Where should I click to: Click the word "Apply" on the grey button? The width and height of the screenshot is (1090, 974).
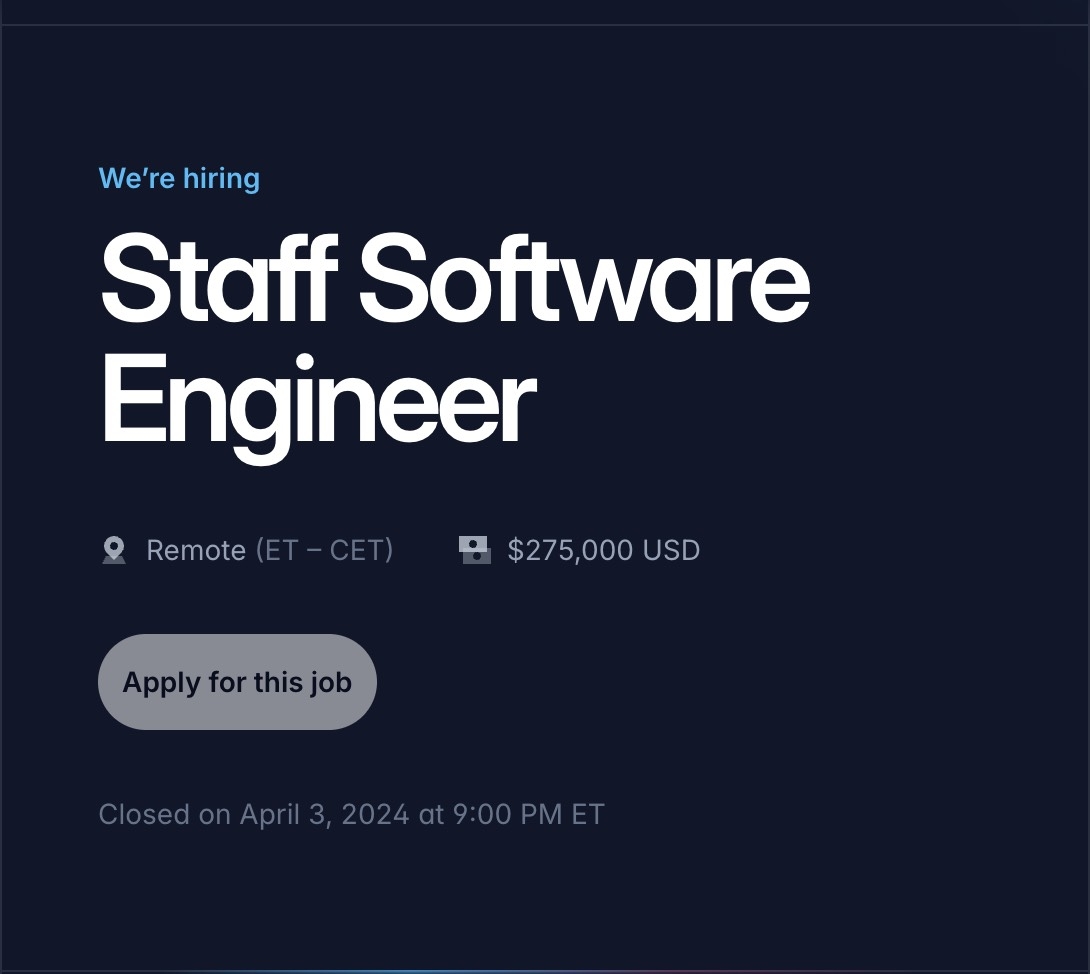pyautogui.click(x=161, y=683)
